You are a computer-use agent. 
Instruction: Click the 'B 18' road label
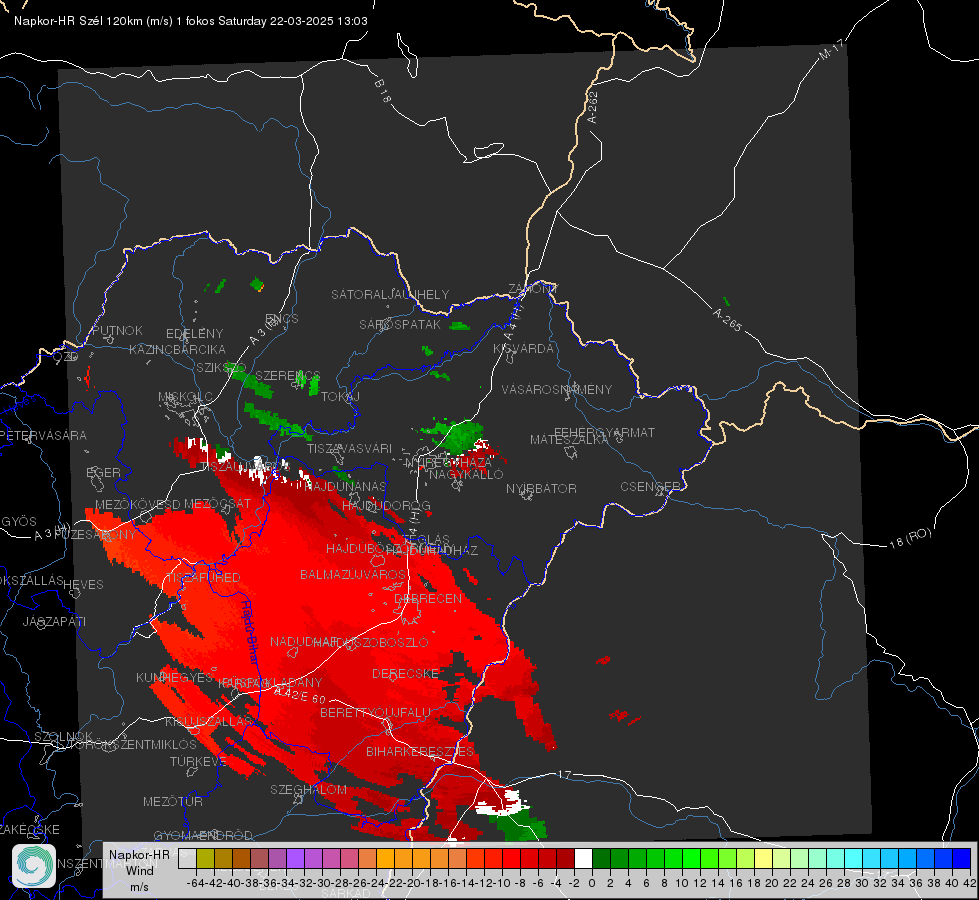(383, 91)
